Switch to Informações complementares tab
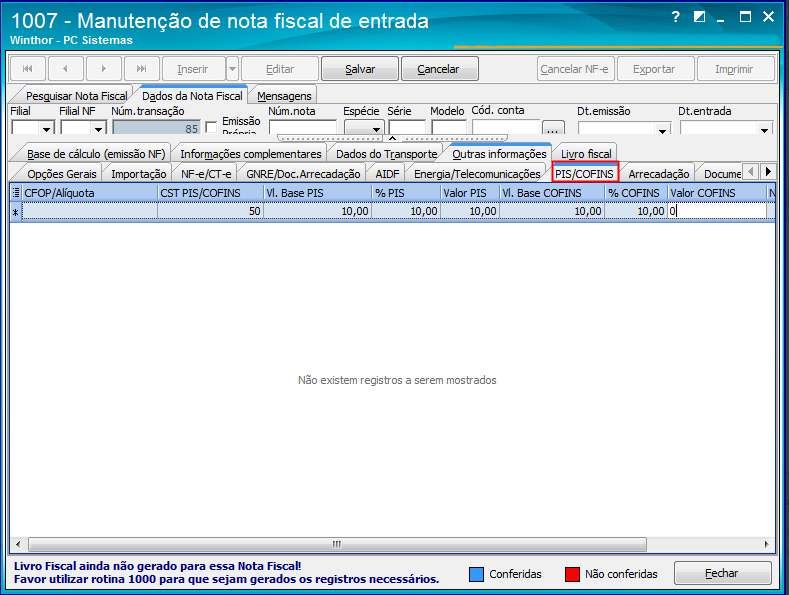This screenshot has width=789, height=595. coord(251,154)
